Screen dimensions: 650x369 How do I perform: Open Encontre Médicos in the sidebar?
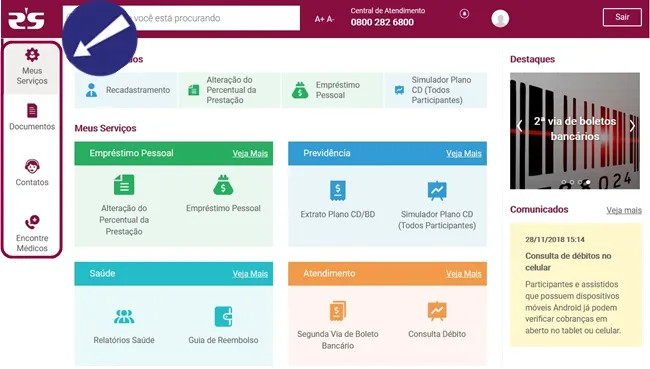click(x=32, y=234)
